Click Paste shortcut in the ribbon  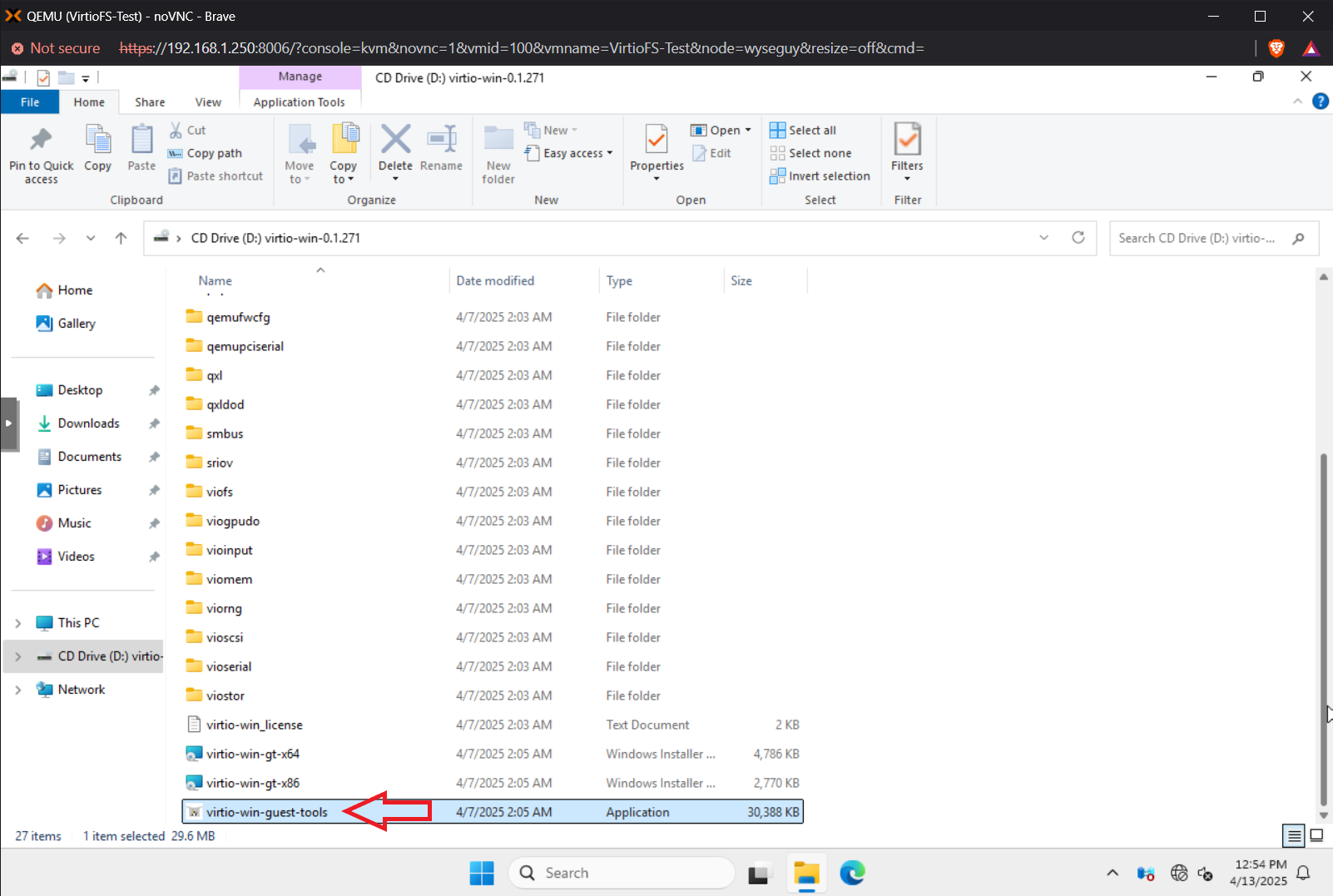tap(216, 176)
